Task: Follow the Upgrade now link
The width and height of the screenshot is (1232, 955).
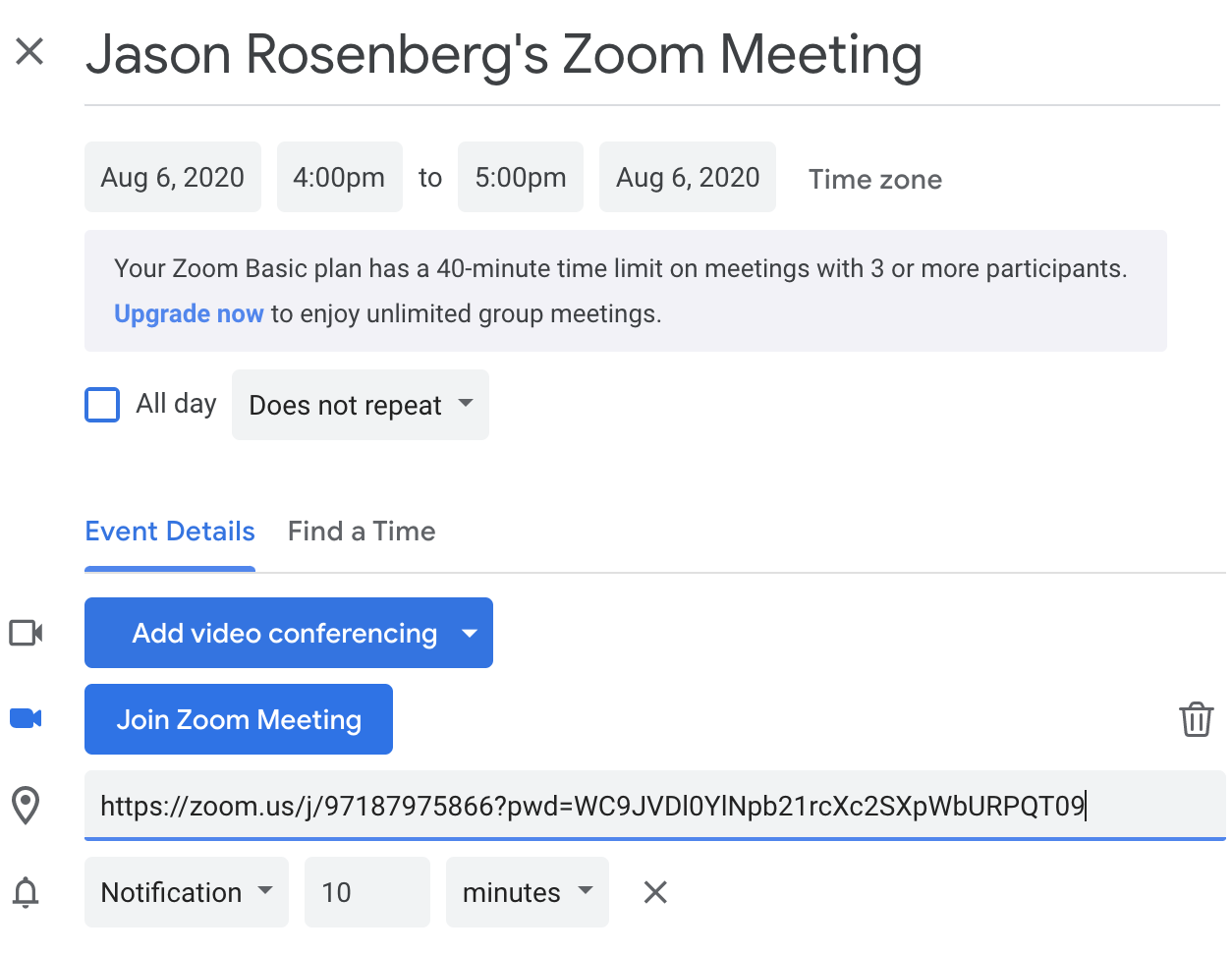Action: (189, 313)
